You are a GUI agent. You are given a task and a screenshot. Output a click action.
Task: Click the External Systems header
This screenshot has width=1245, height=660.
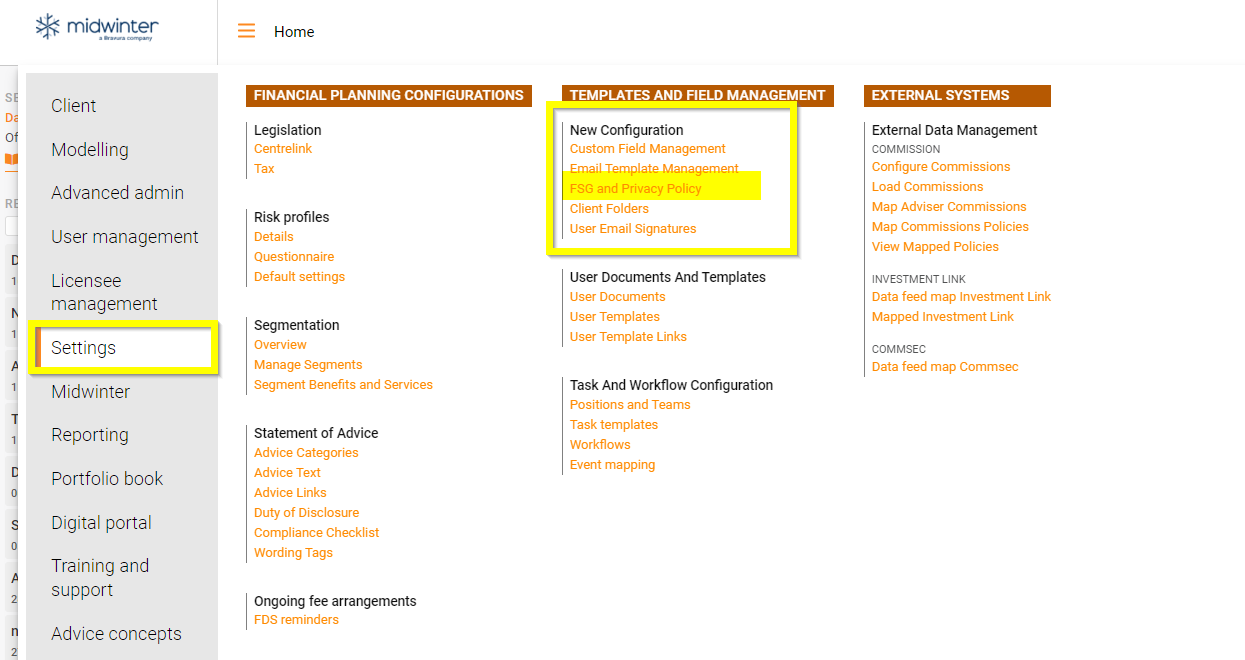[x=958, y=95]
